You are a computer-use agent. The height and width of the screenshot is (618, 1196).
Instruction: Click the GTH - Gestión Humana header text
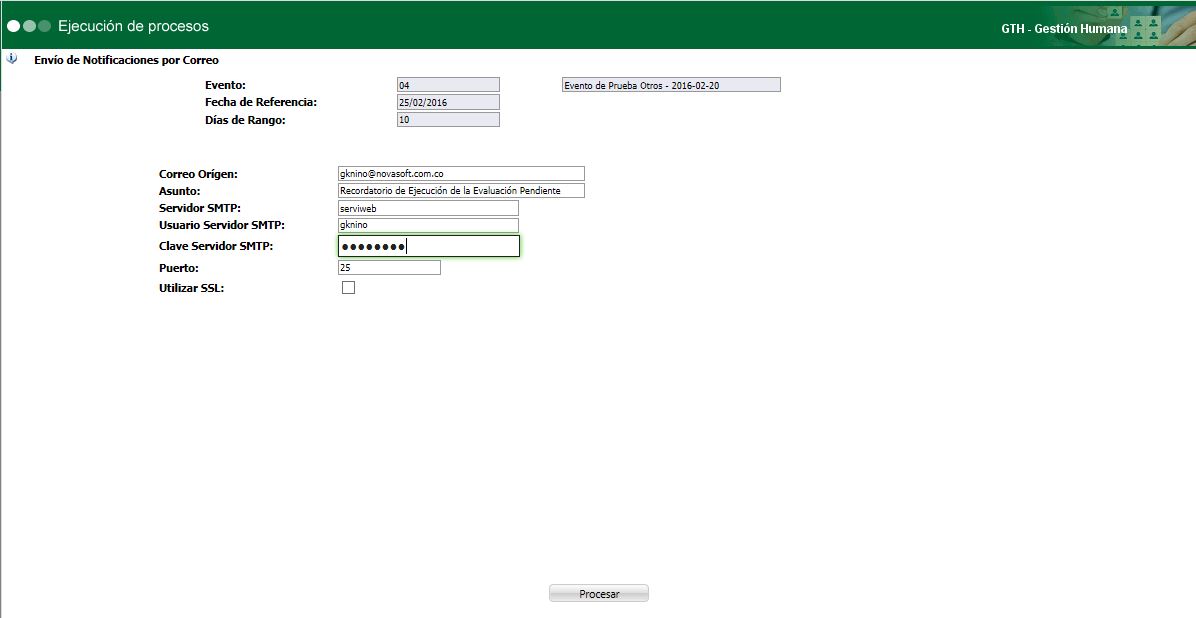1064,29
